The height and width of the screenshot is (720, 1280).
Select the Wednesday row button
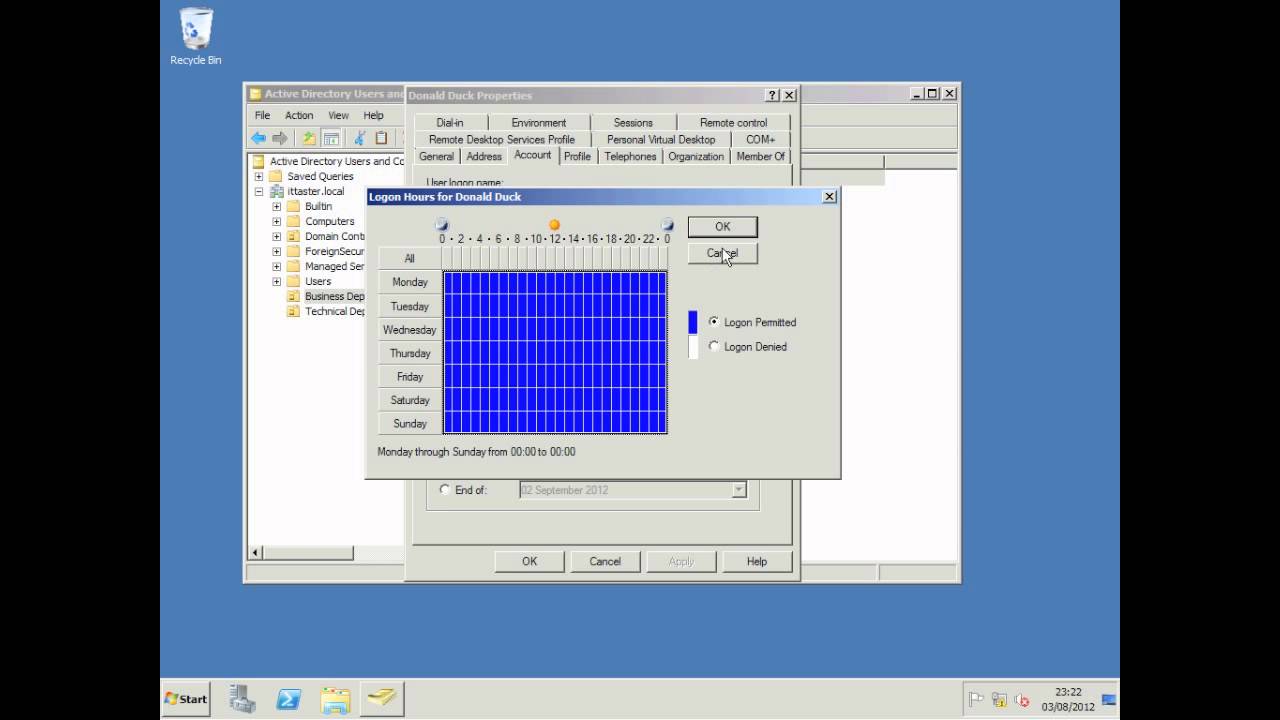409,329
